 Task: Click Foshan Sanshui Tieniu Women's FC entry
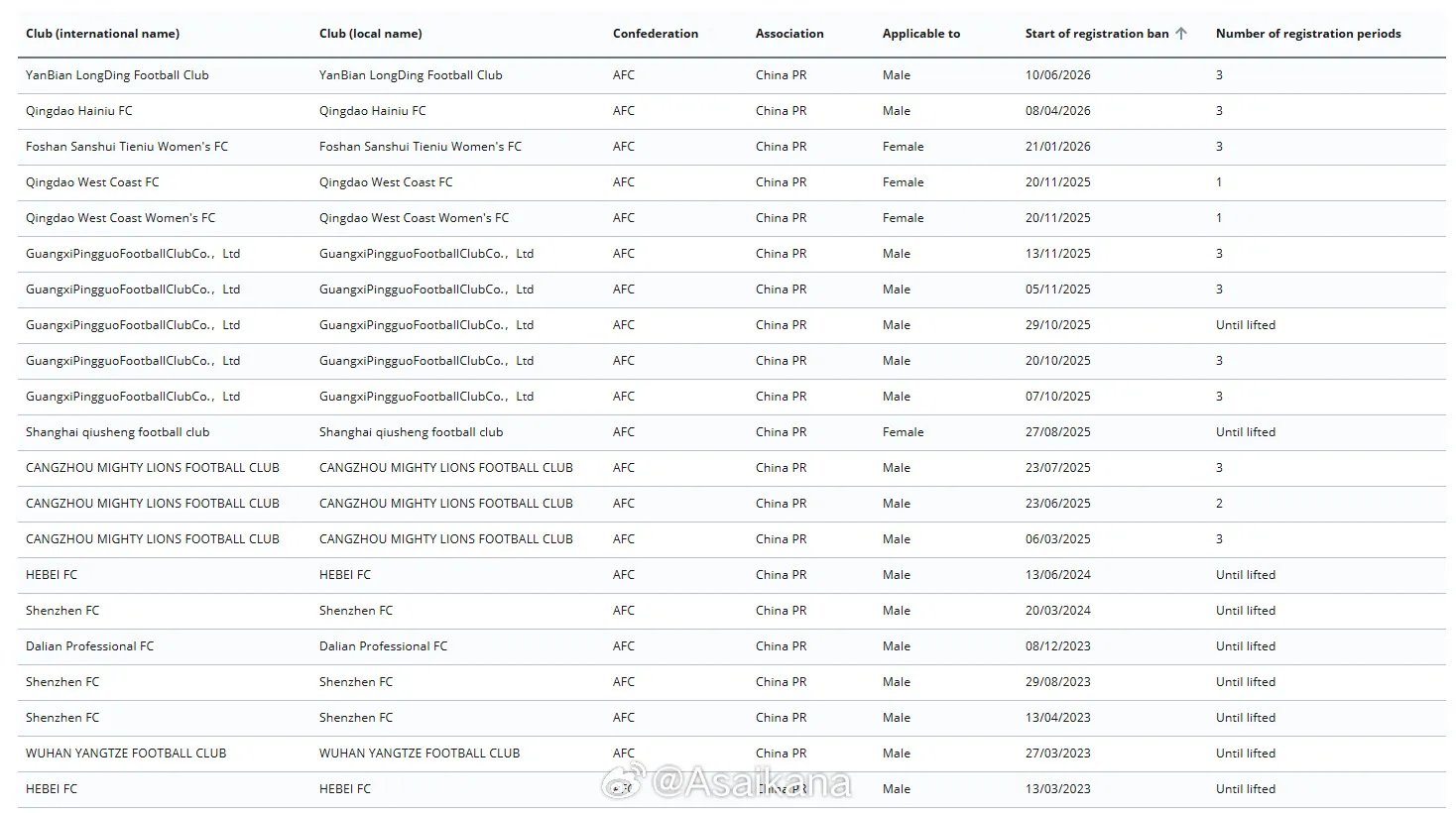(x=732, y=147)
